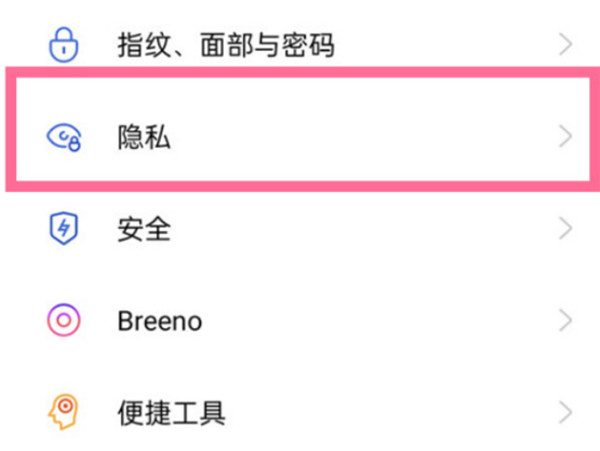This screenshot has height=451, width=600.
Task: Click the chevron arrow beside 隐私
Action: pyautogui.click(x=566, y=137)
